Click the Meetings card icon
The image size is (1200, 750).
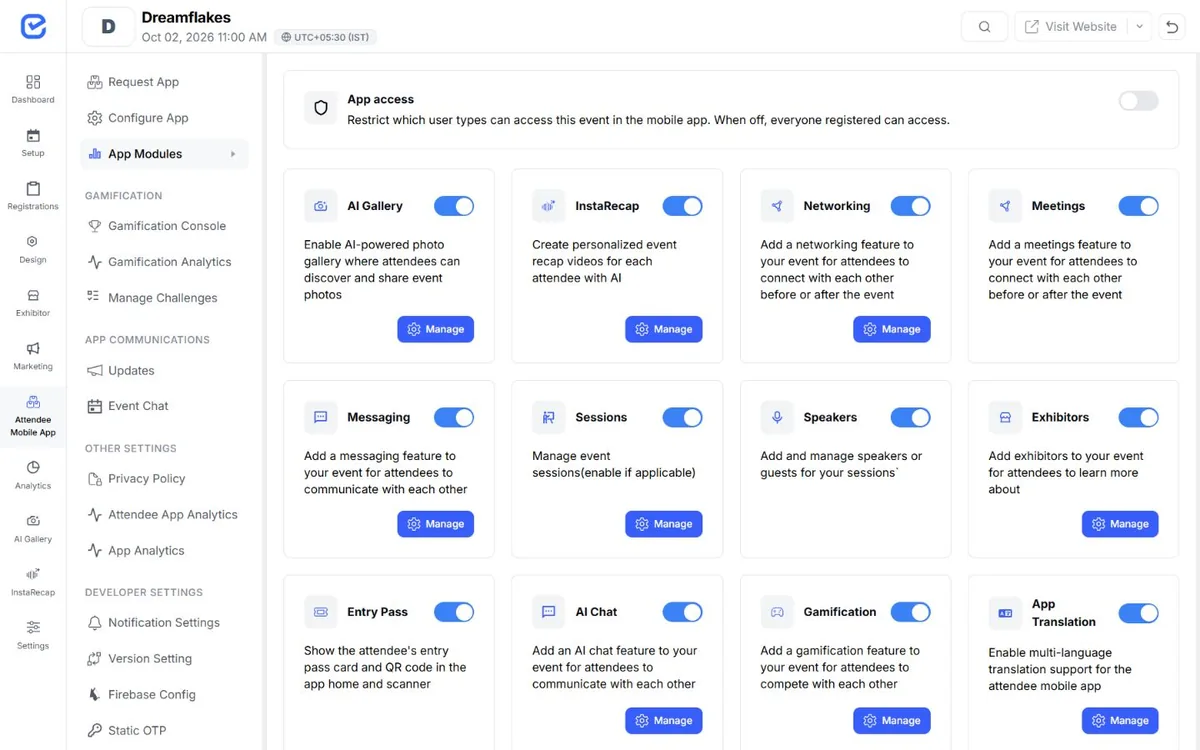coord(1005,206)
